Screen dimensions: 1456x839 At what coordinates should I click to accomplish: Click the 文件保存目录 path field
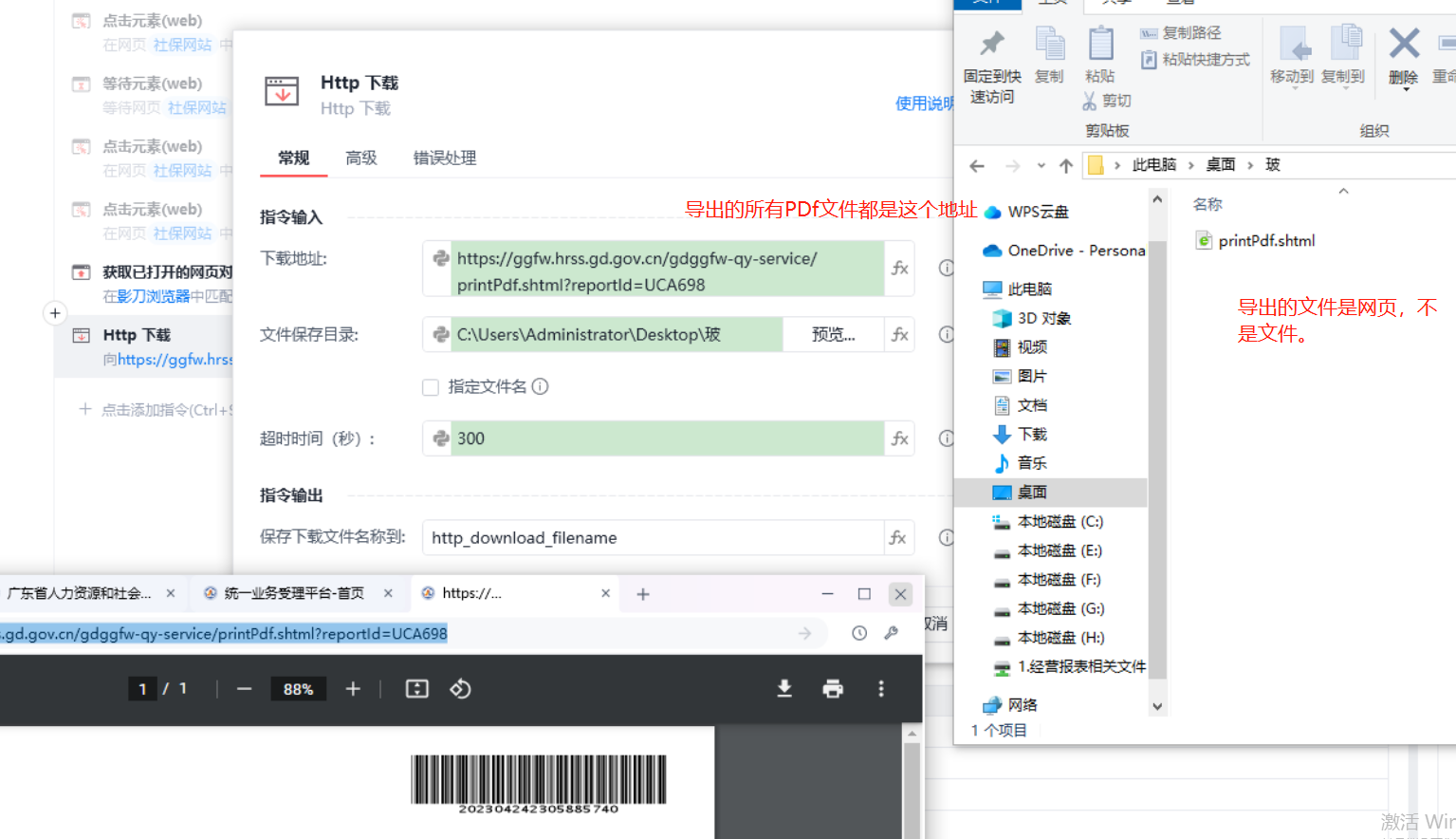[617, 334]
